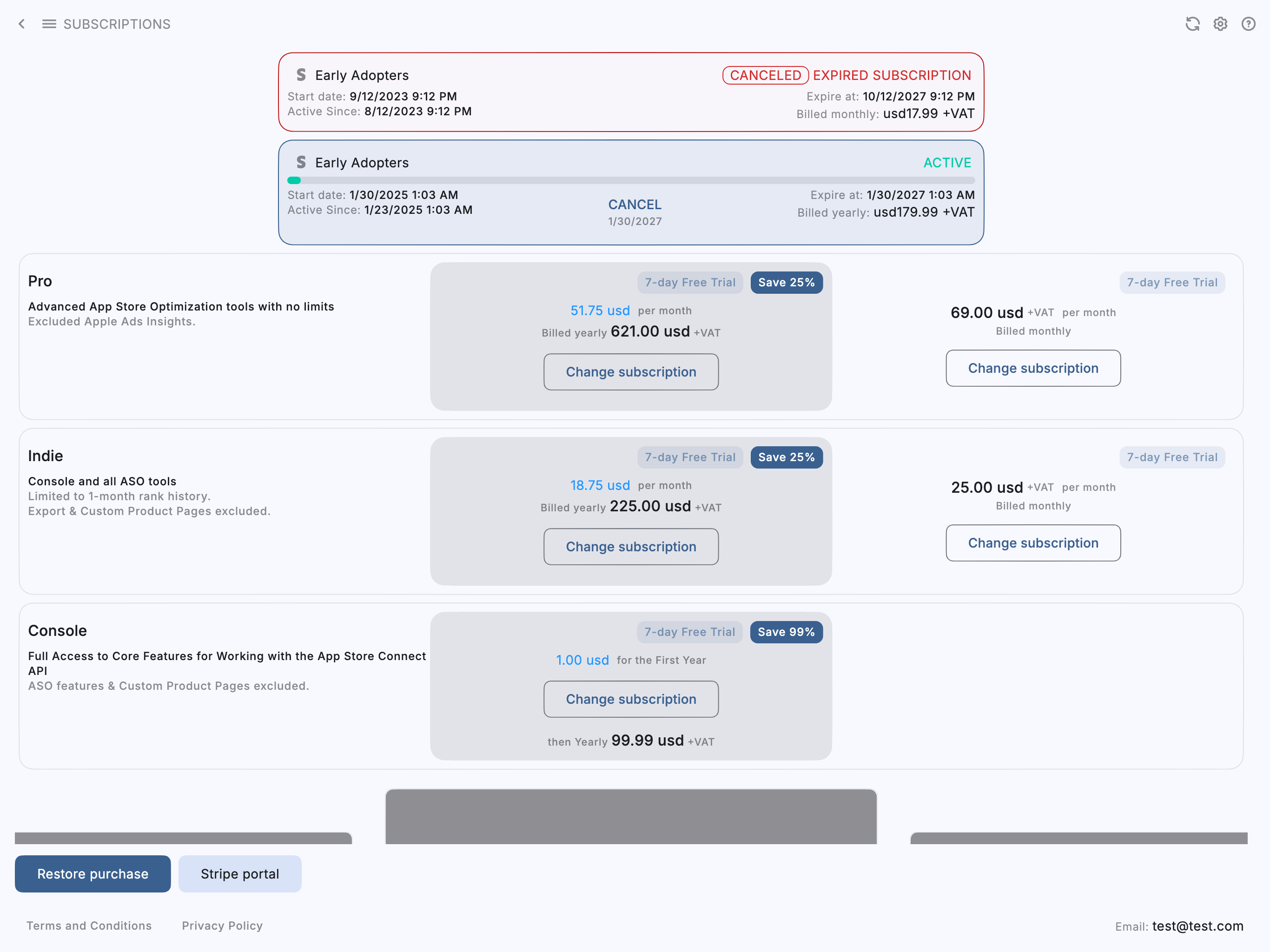Click the active subscription progress bar
This screenshot has width=1270, height=952.
tap(630, 181)
